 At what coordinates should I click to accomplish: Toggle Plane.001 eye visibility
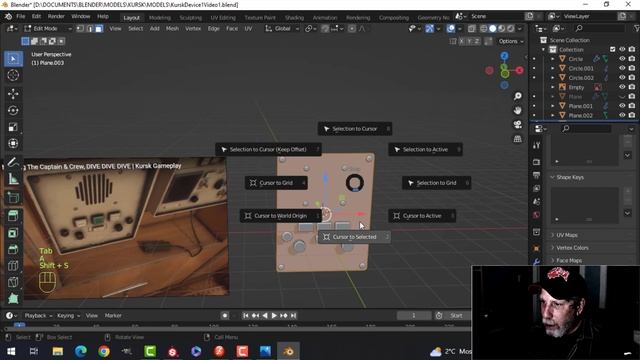pos(622,106)
